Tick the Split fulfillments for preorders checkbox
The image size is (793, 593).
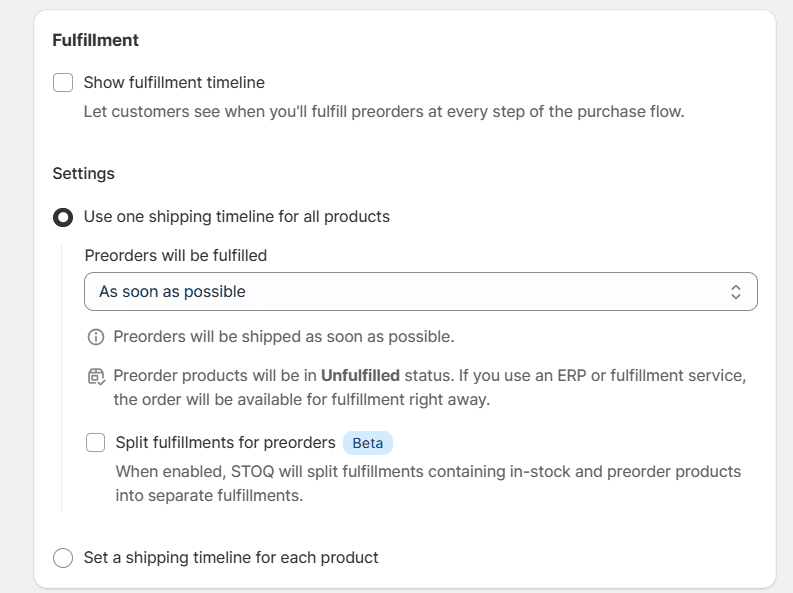click(96, 443)
